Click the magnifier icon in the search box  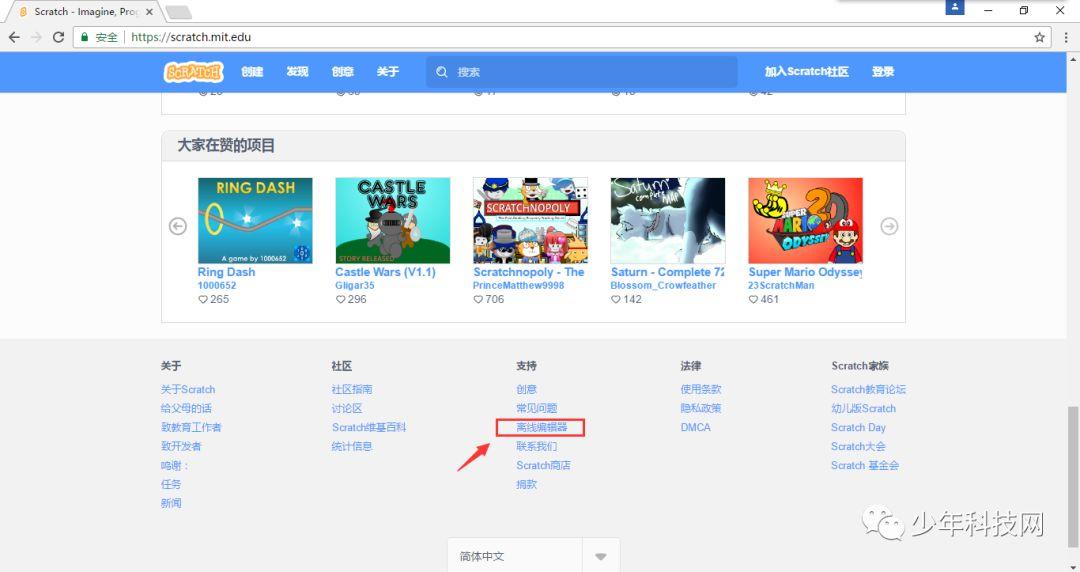(442, 72)
